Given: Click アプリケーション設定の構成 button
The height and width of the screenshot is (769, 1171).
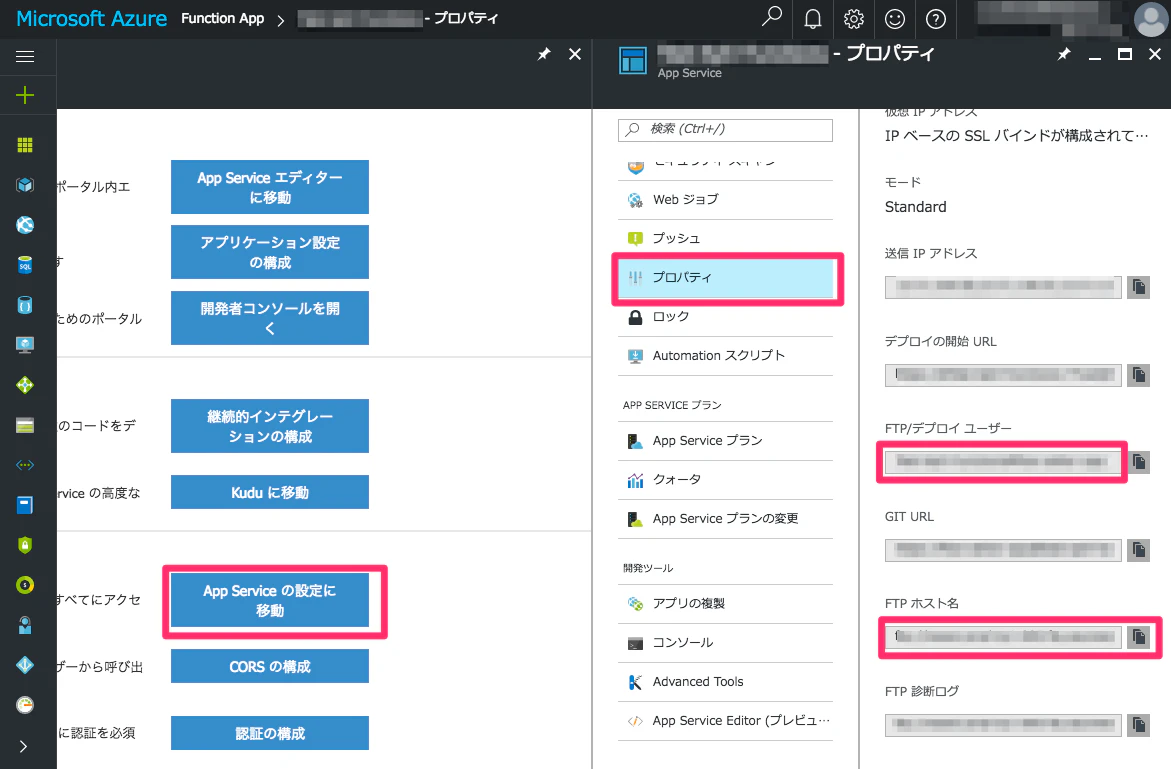Looking at the screenshot, I should click(270, 252).
